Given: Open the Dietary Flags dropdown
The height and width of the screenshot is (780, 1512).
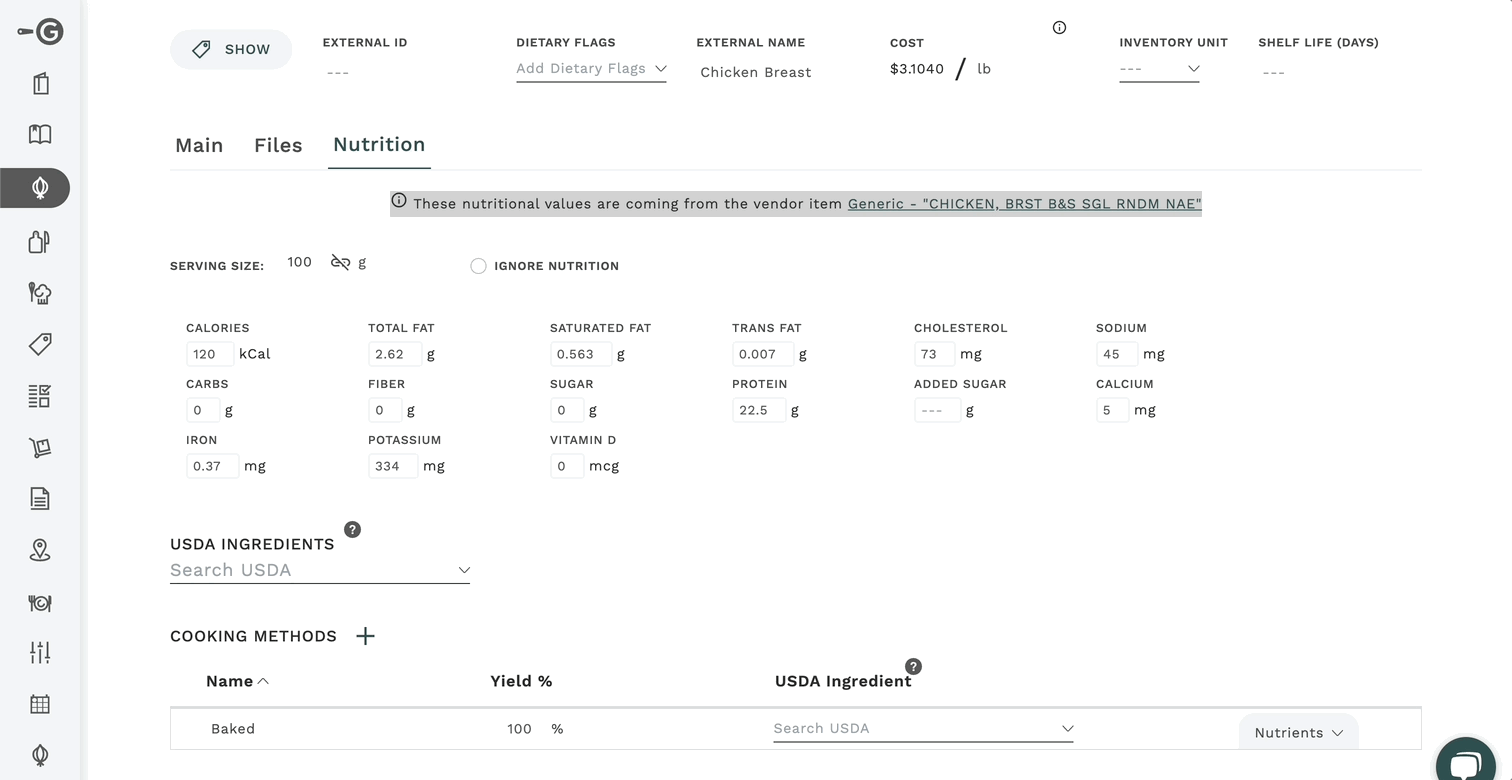Looking at the screenshot, I should (590, 69).
